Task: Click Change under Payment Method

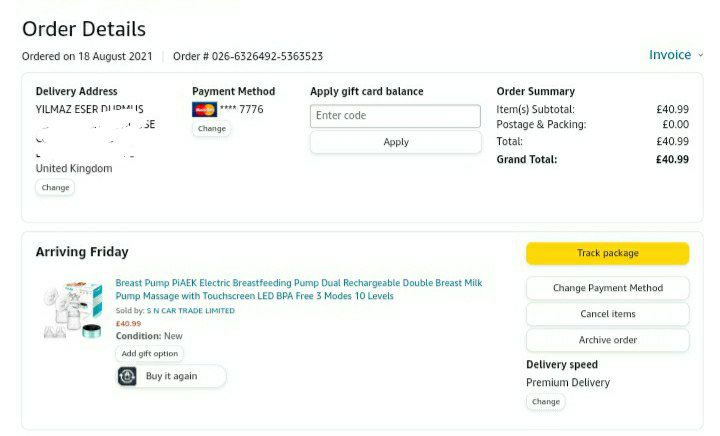Action: pyautogui.click(x=211, y=128)
